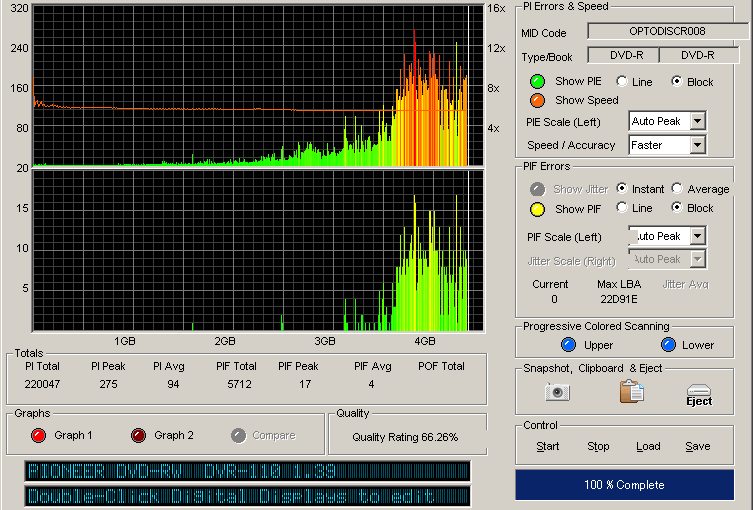The height and width of the screenshot is (510, 753).
Task: Click the Max LBA value 22D91E
Action: tap(619, 299)
